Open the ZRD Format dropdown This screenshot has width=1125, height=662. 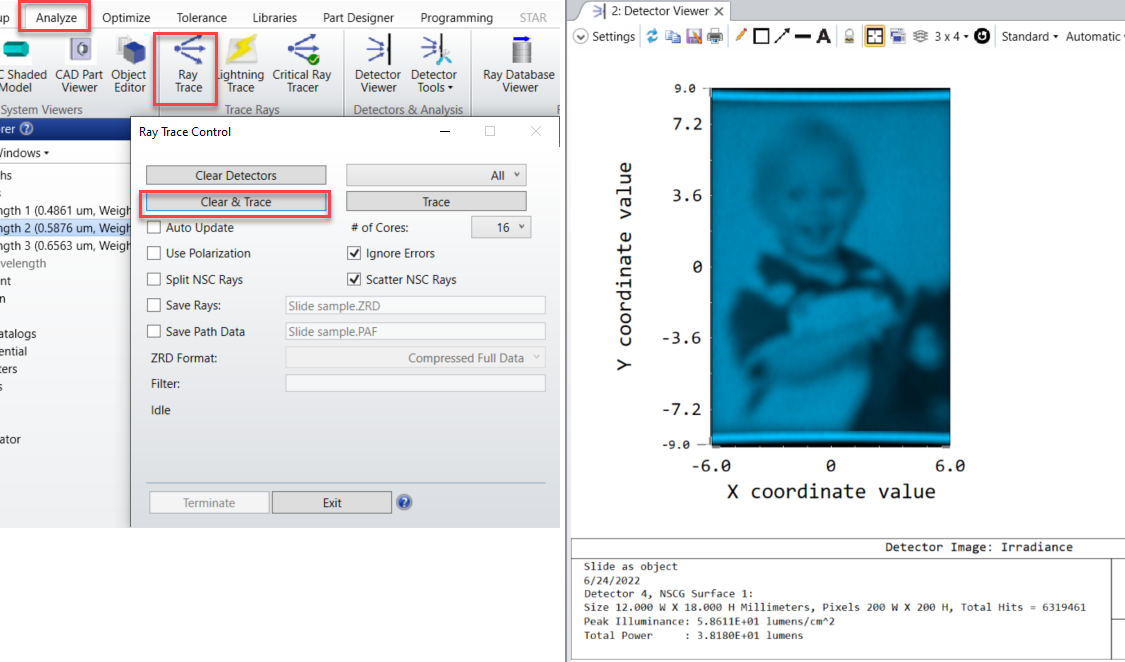[415, 358]
